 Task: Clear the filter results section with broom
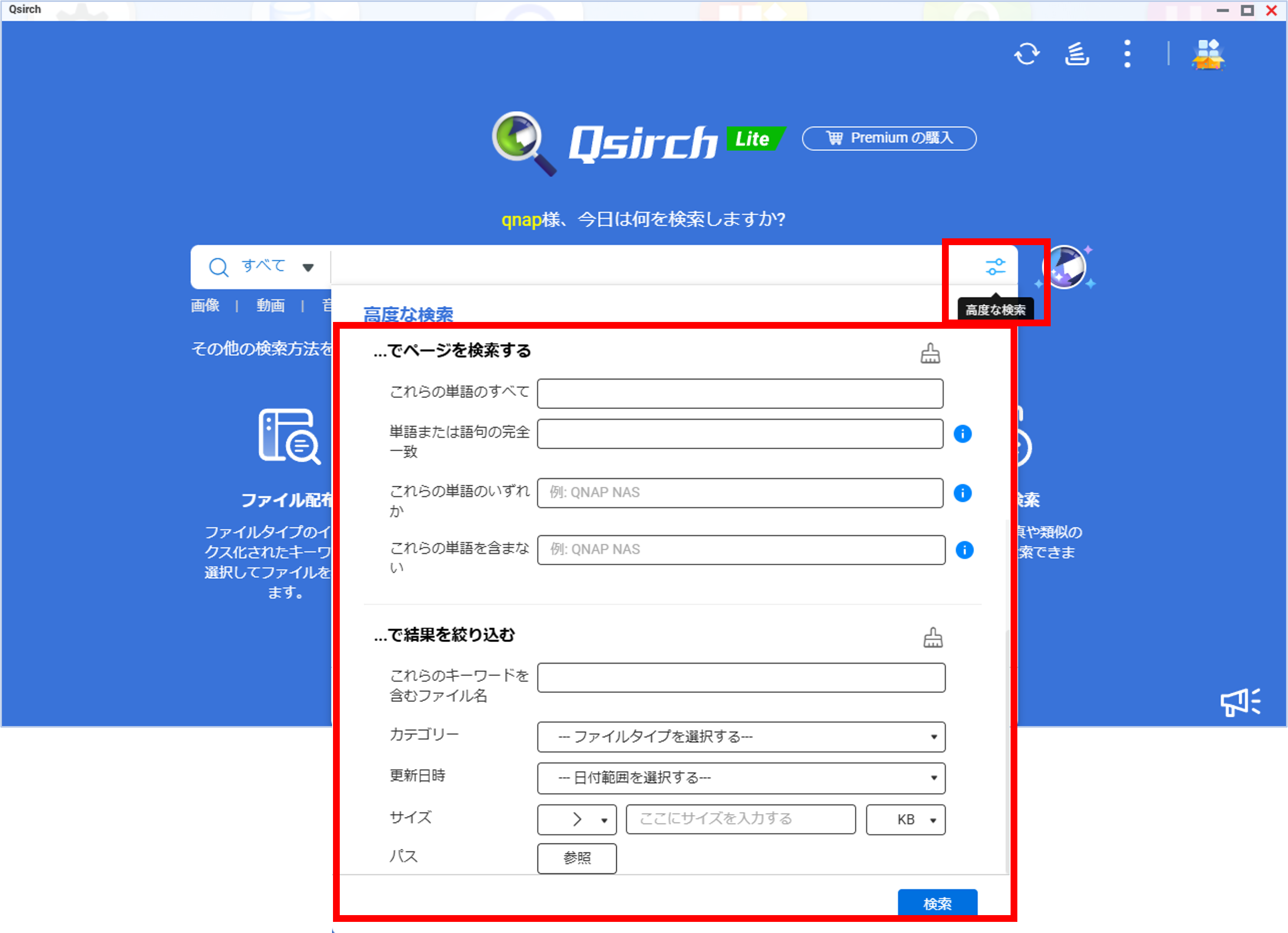tap(933, 638)
